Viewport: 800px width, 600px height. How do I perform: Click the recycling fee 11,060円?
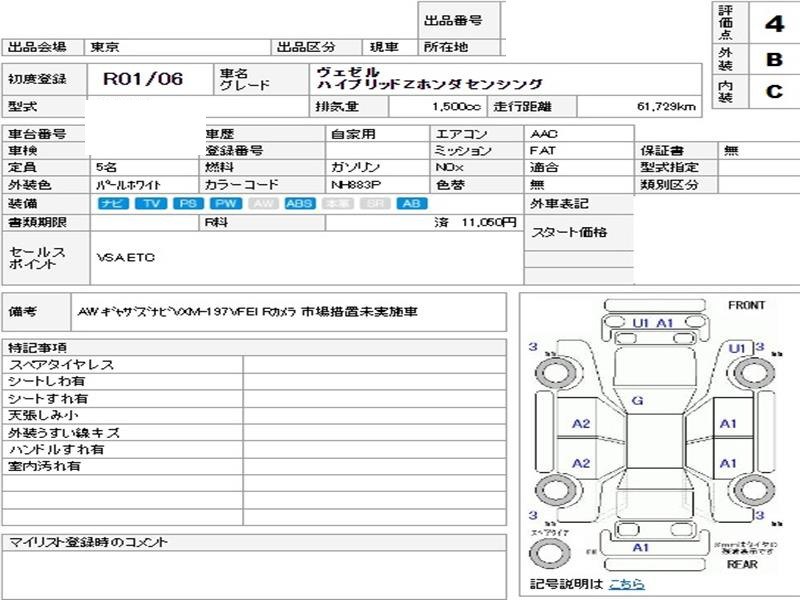click(489, 222)
